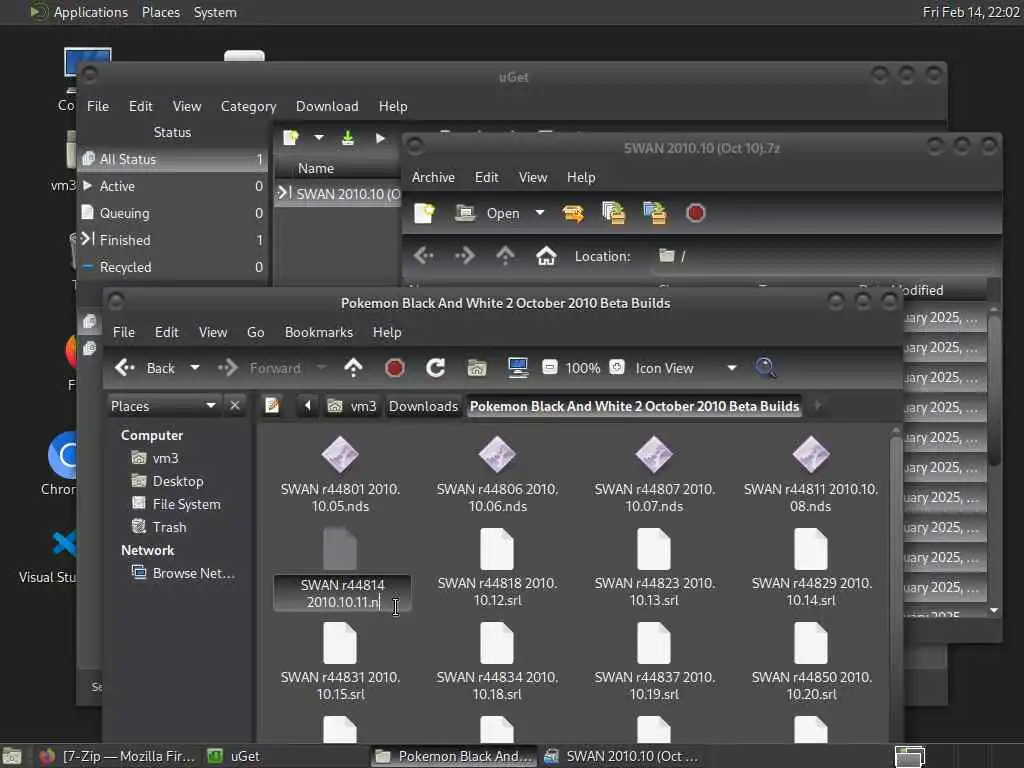
Task: Open the Applications menu in top panel
Action: tap(78, 12)
